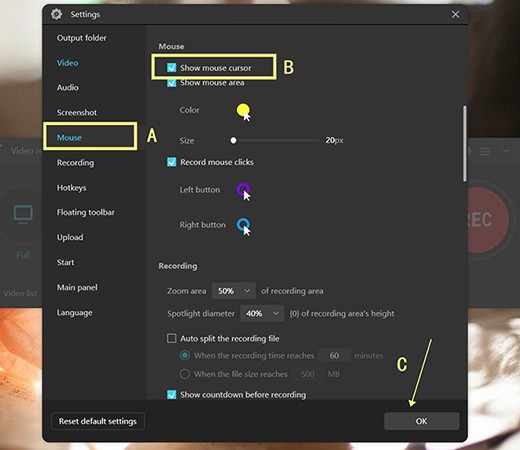Select 'When the recording time reaches' radio

pos(185,355)
